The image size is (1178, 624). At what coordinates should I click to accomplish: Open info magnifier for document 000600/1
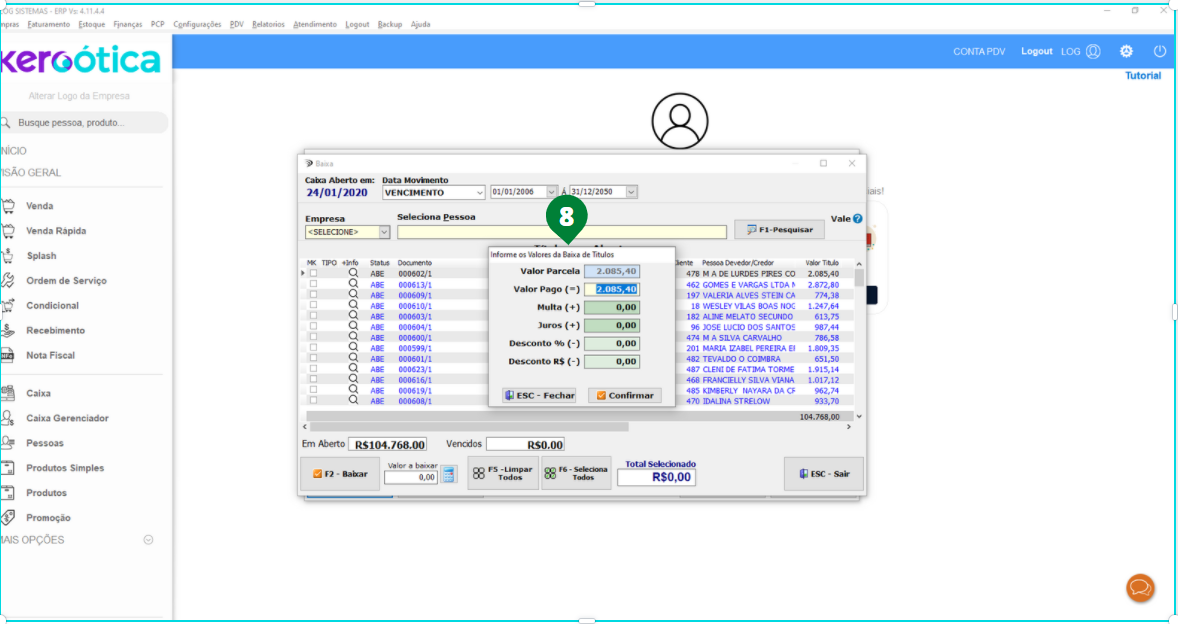[x=353, y=337]
